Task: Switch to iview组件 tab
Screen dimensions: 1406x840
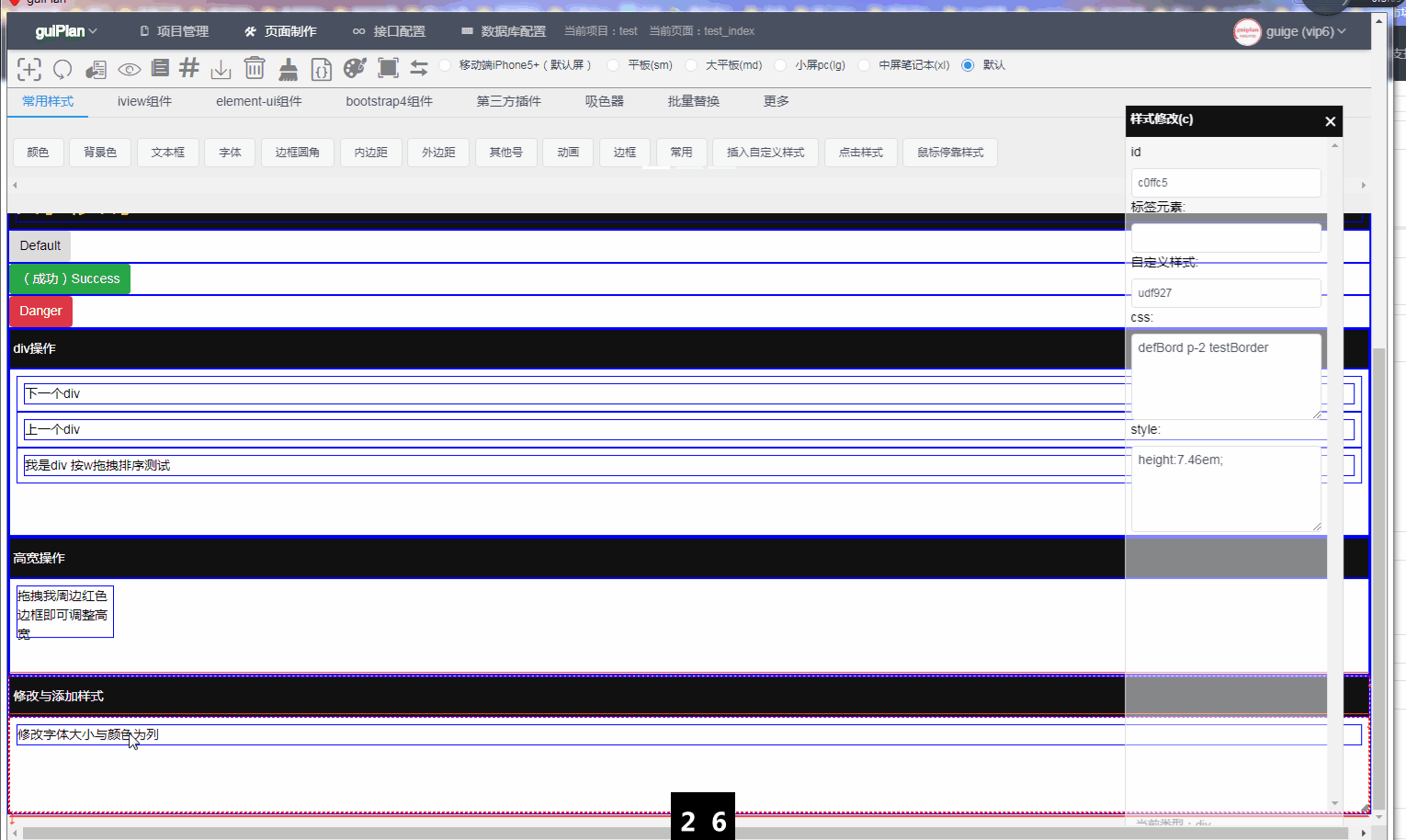Action: [144, 101]
